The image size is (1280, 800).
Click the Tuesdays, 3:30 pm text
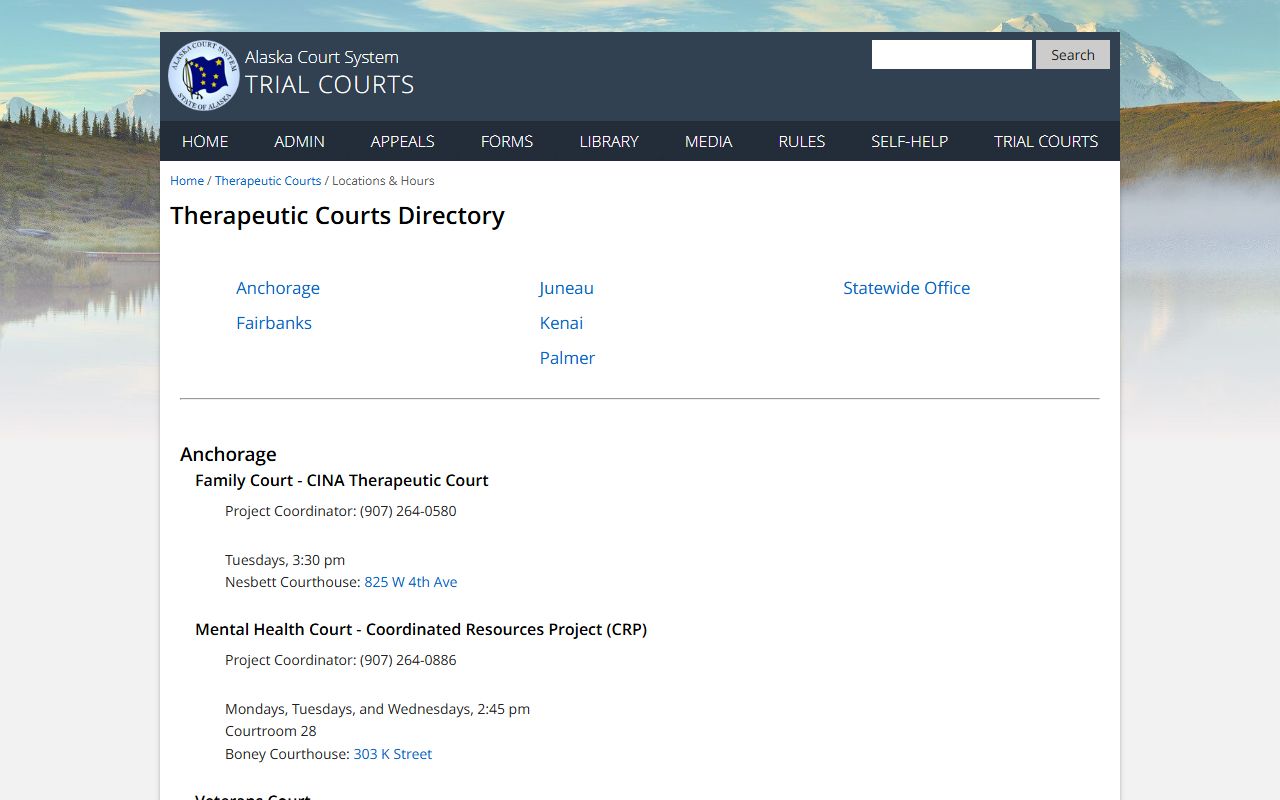tap(285, 560)
